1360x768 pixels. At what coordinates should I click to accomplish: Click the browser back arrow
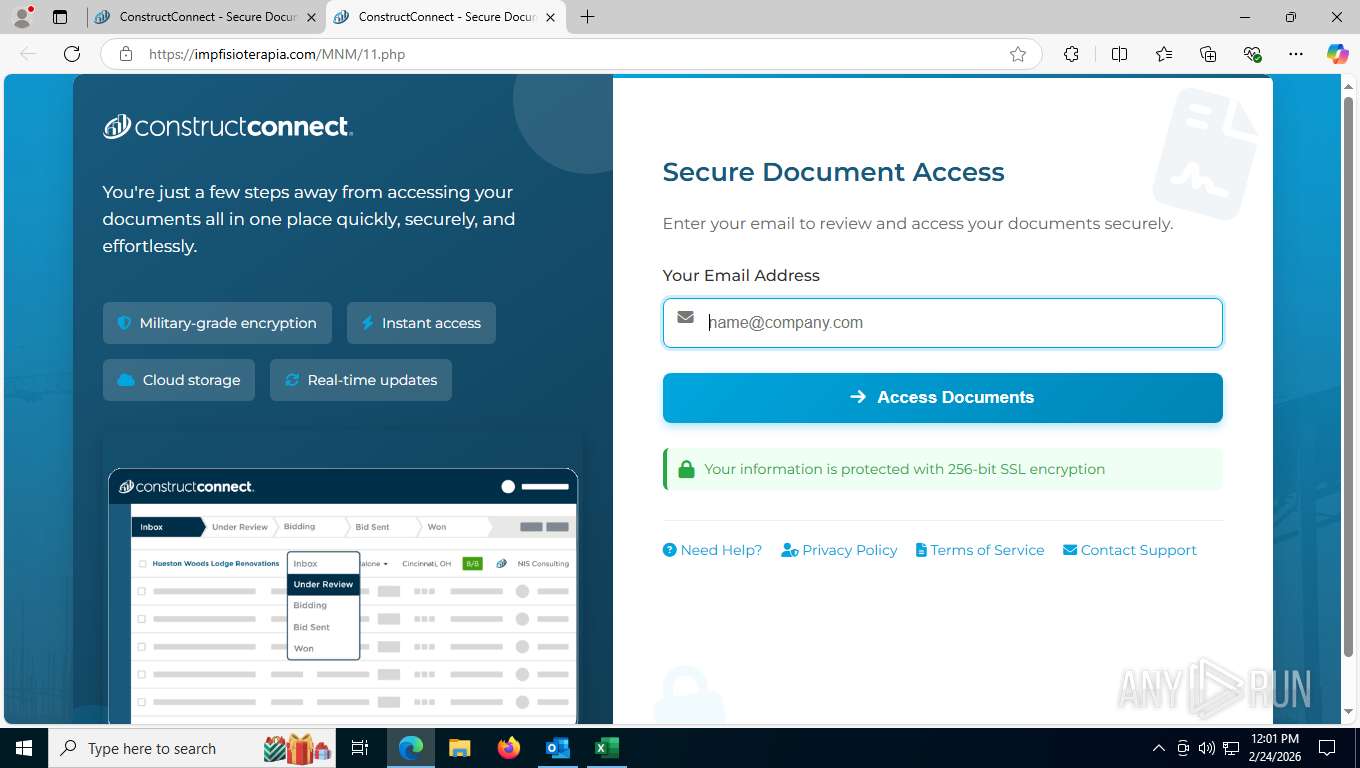click(x=28, y=54)
